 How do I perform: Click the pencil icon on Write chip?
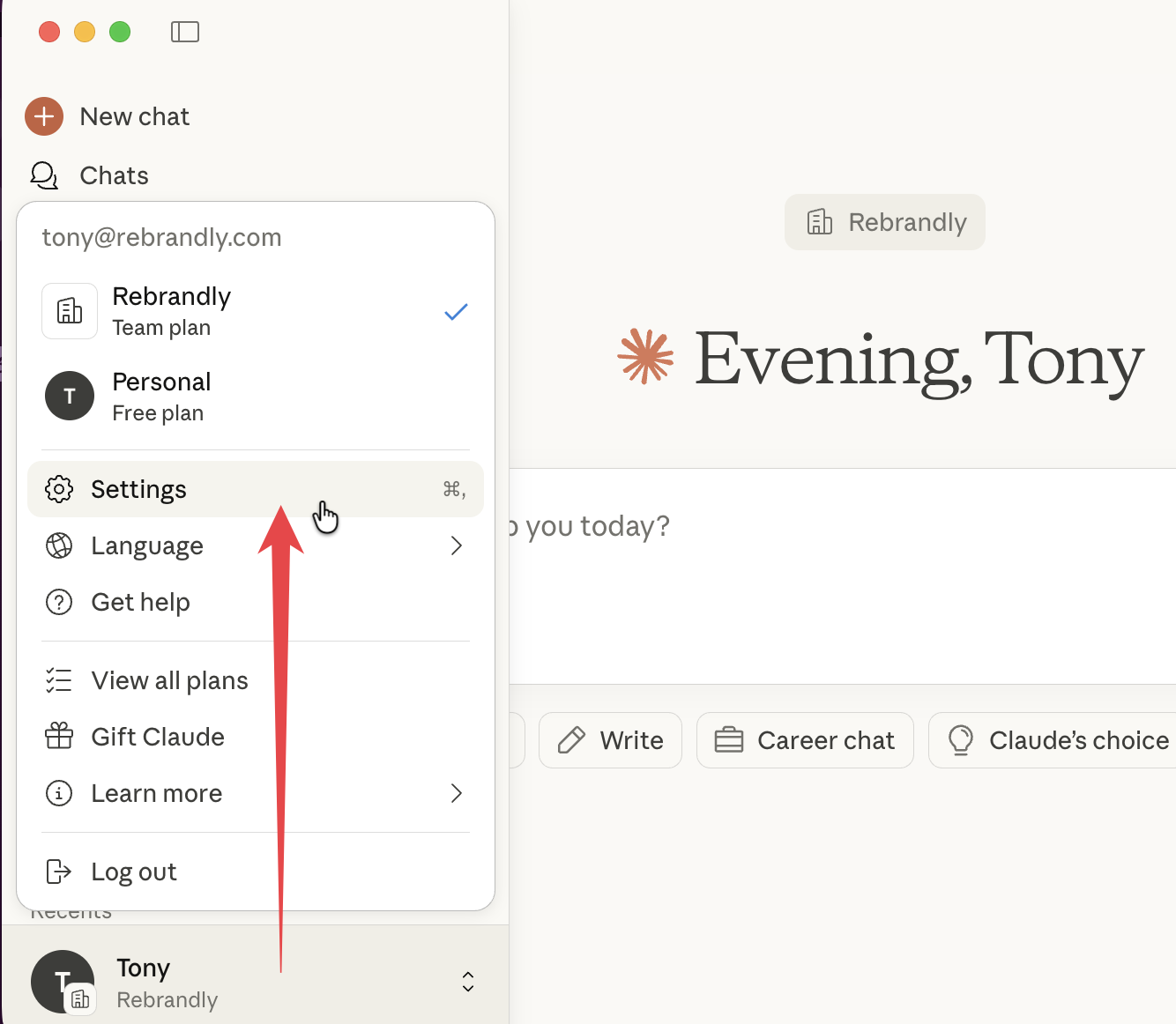(571, 740)
